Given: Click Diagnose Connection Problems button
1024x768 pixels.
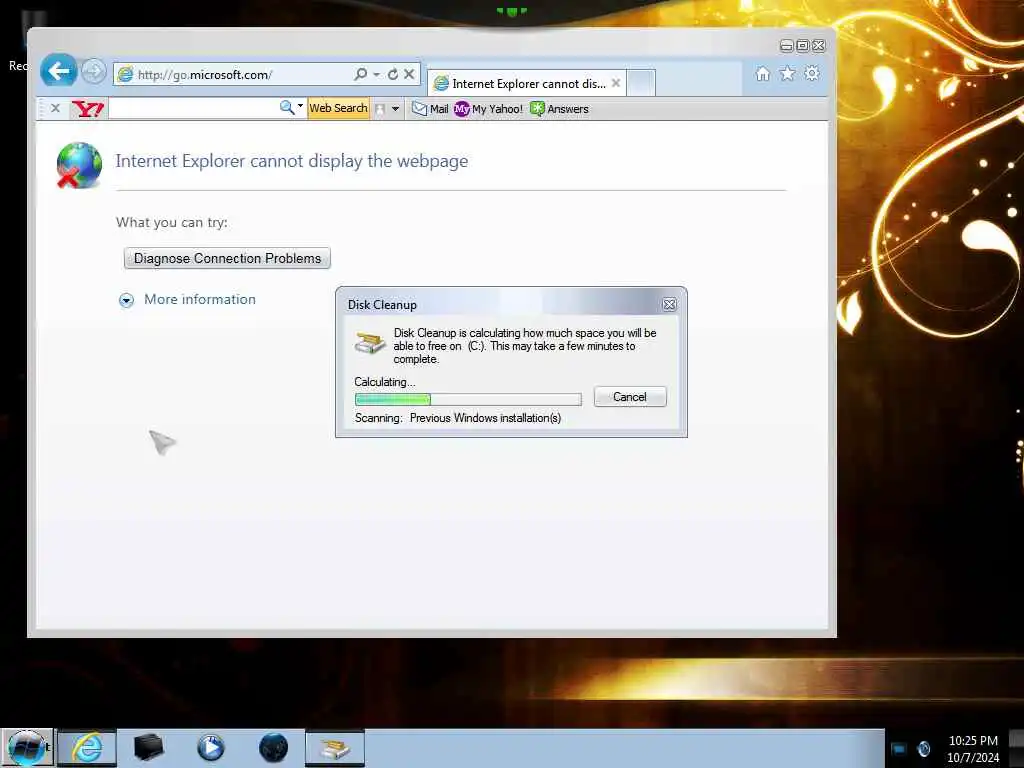Looking at the screenshot, I should (227, 258).
